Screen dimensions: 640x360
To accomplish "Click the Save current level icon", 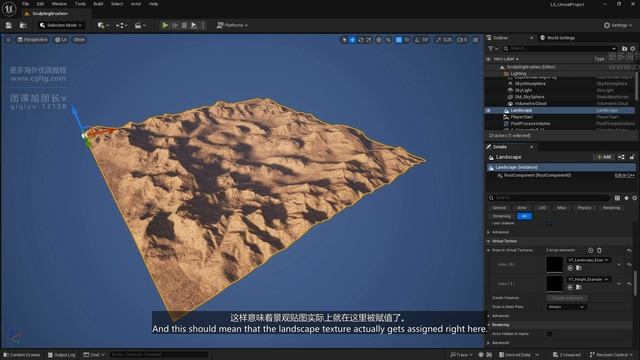I will point(9,25).
